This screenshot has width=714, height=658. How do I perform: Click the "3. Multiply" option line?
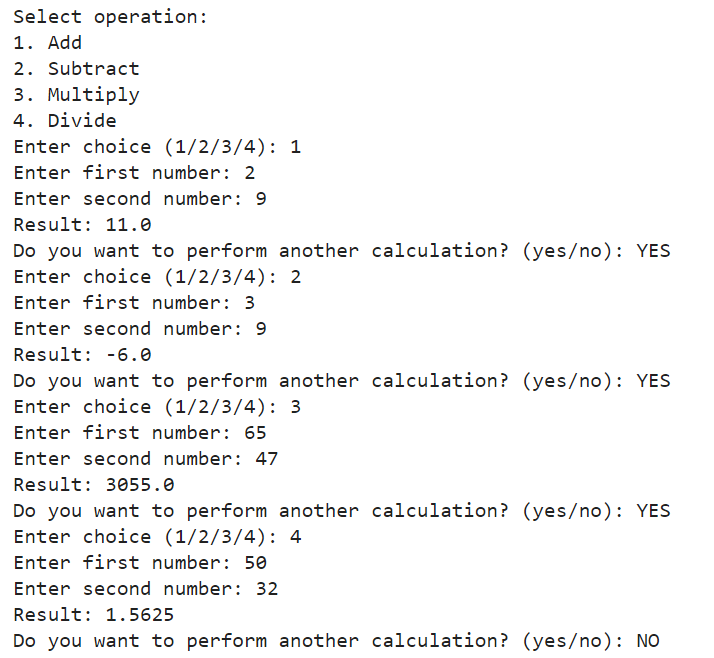76,95
